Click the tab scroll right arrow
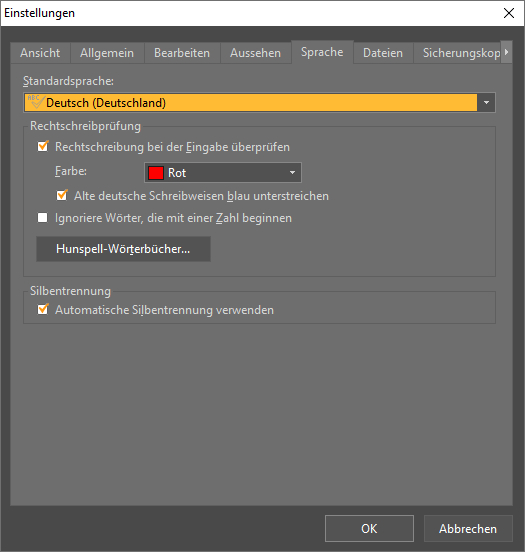The width and height of the screenshot is (525, 552). (x=506, y=52)
